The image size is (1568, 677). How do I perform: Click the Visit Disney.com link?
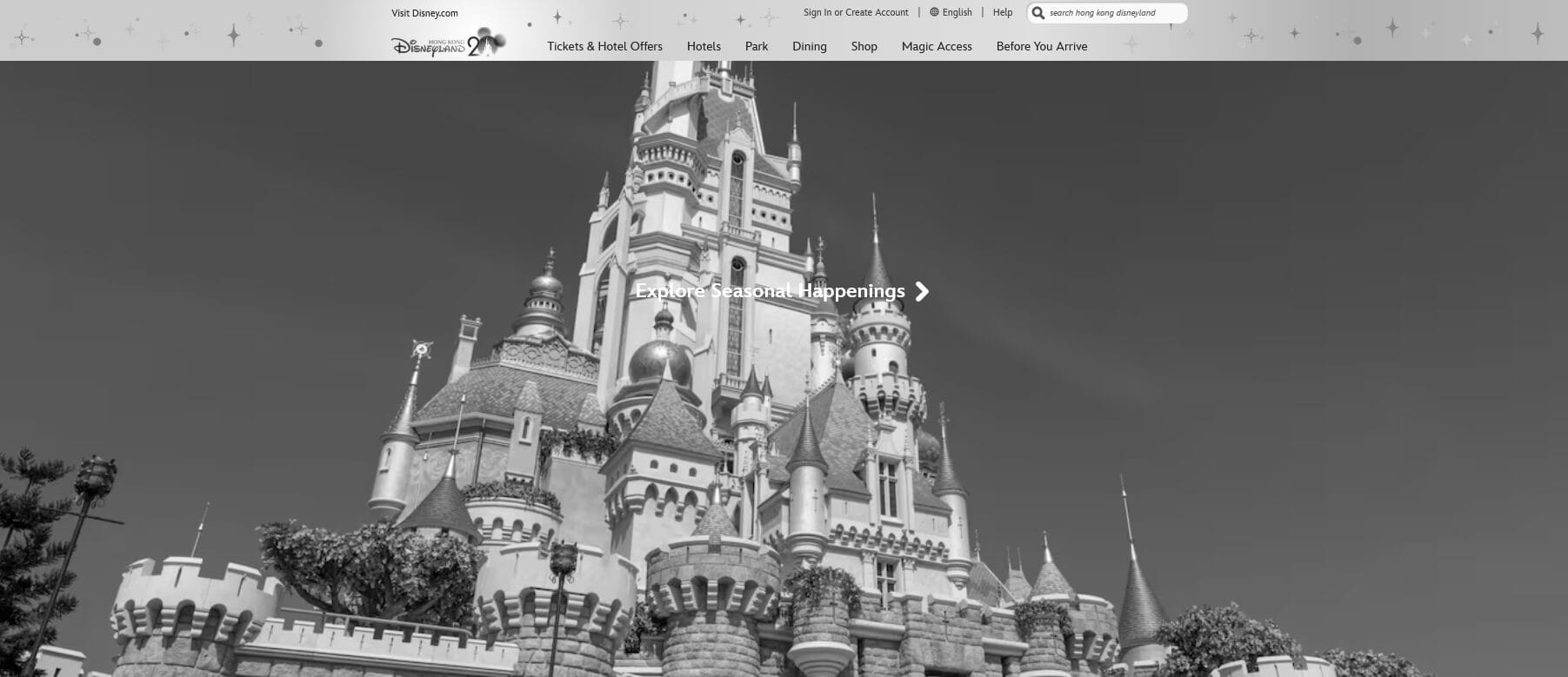pyautogui.click(x=424, y=13)
